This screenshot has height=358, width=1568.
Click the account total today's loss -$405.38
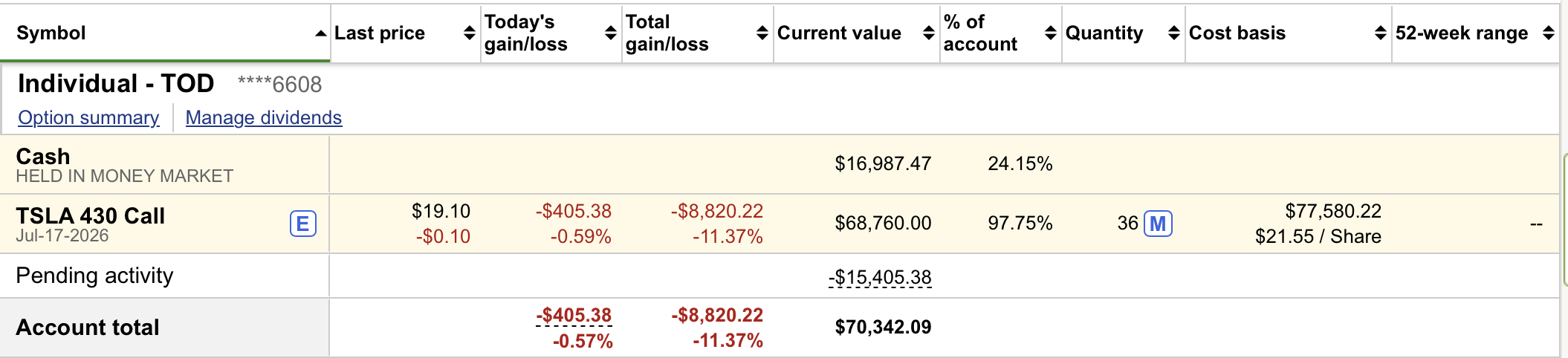point(574,316)
